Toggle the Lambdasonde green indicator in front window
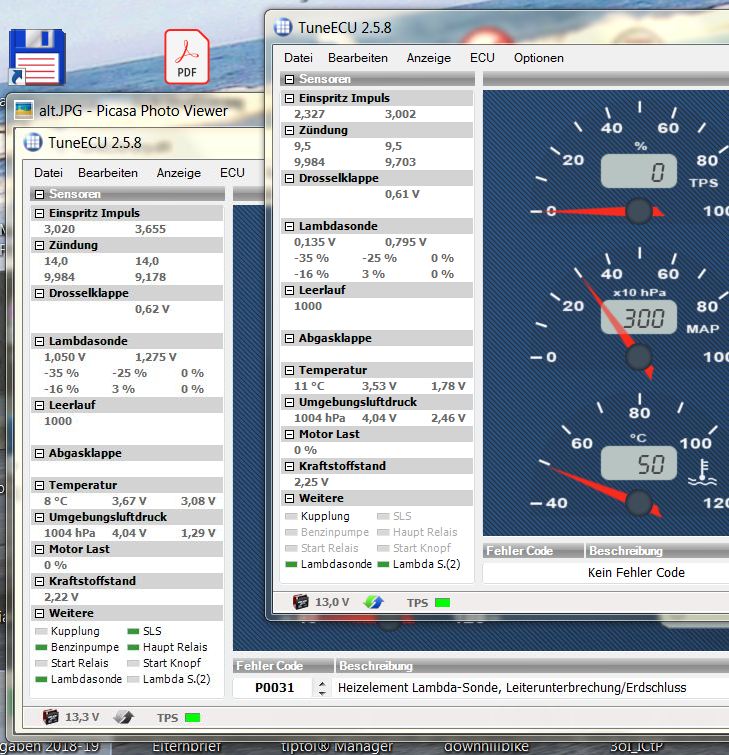Screen dimensions: 729x755 pos(291,564)
